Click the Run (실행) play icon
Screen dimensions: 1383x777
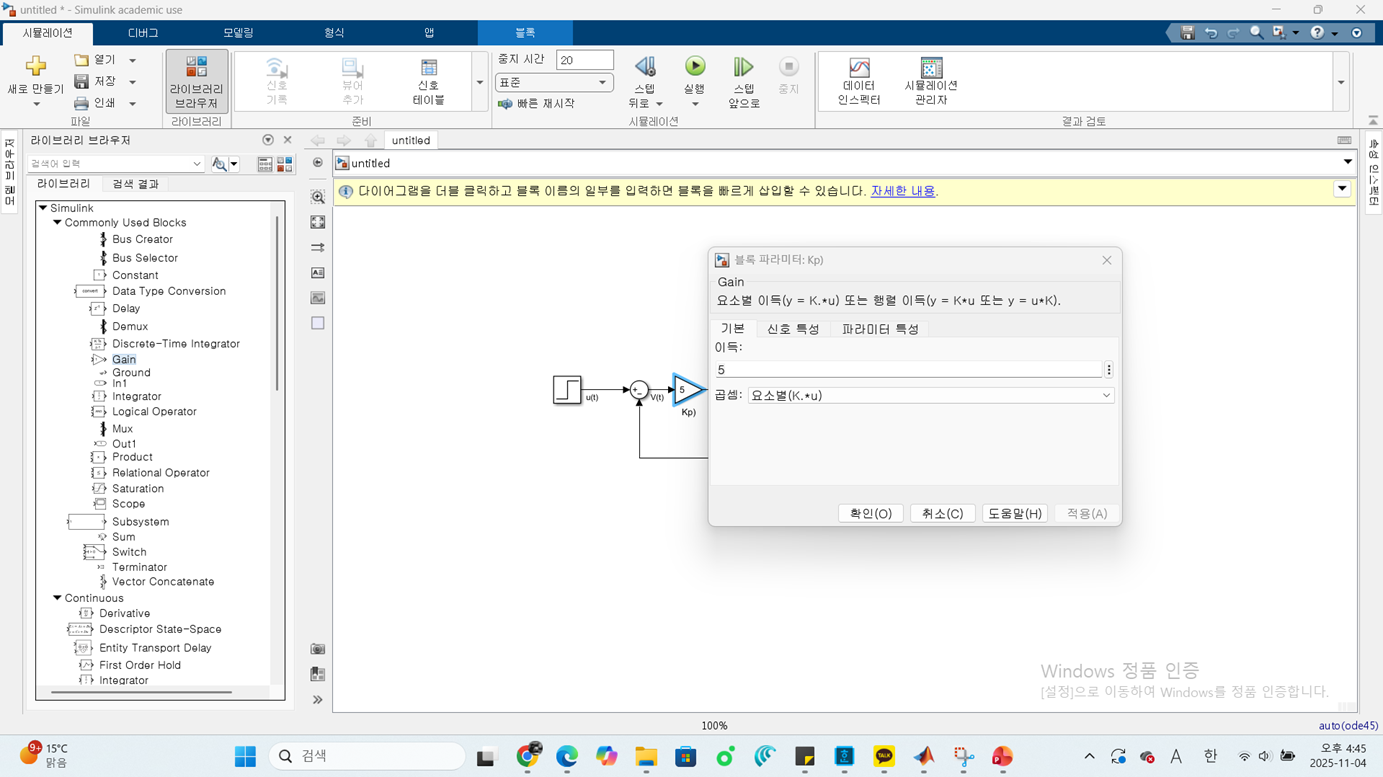pos(695,67)
